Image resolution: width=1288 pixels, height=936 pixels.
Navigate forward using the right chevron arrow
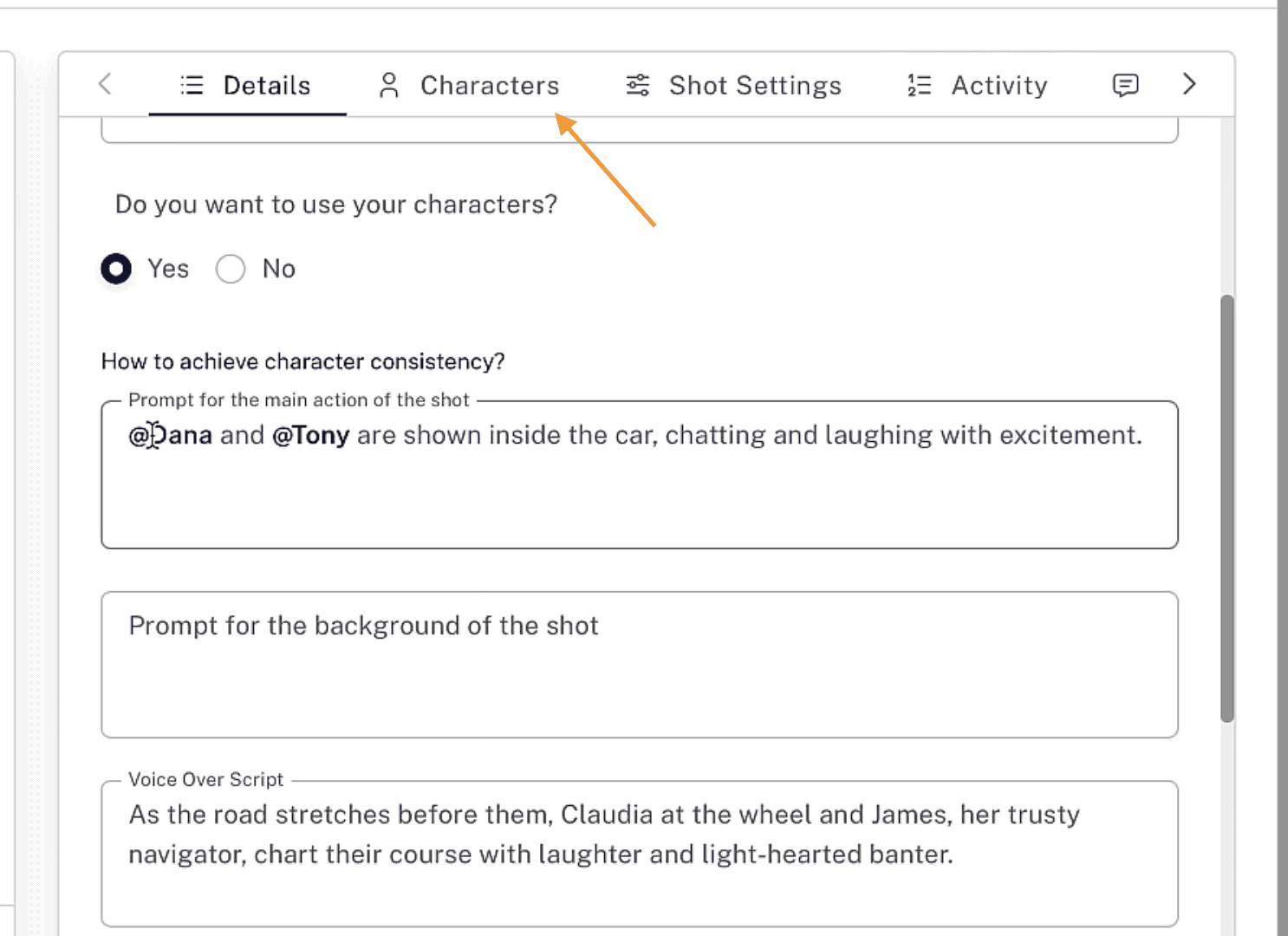[1189, 84]
